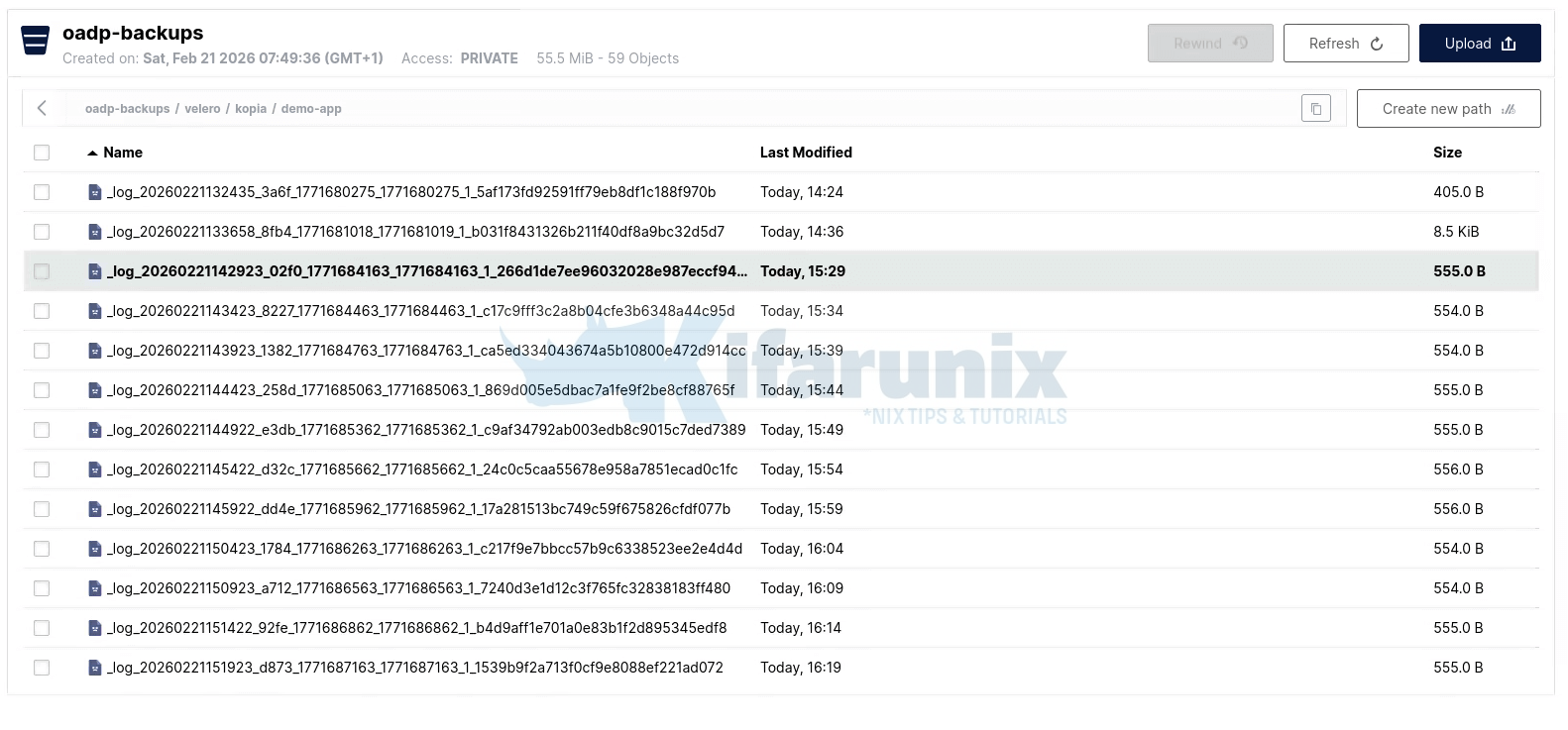Check the box for _log_20260221132435_3a6f file
The height and width of the screenshot is (730, 1568).
coord(42,192)
